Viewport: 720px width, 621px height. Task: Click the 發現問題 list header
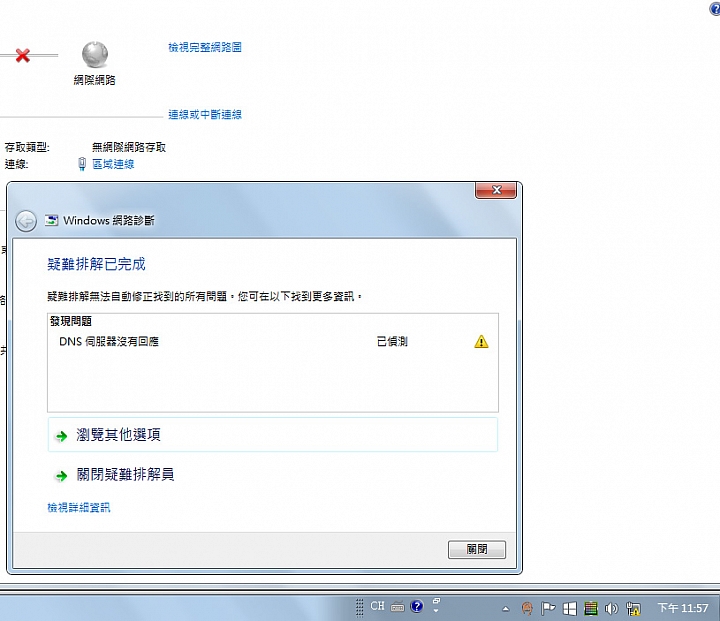click(x=71, y=321)
